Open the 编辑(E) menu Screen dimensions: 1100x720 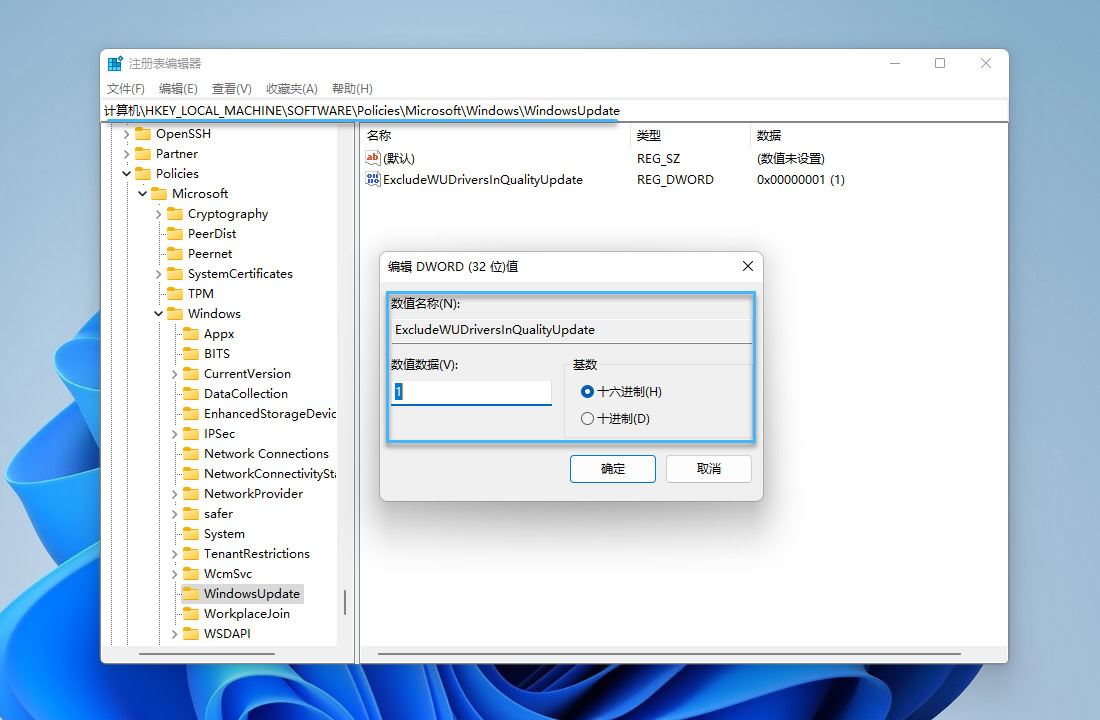pyautogui.click(x=178, y=88)
